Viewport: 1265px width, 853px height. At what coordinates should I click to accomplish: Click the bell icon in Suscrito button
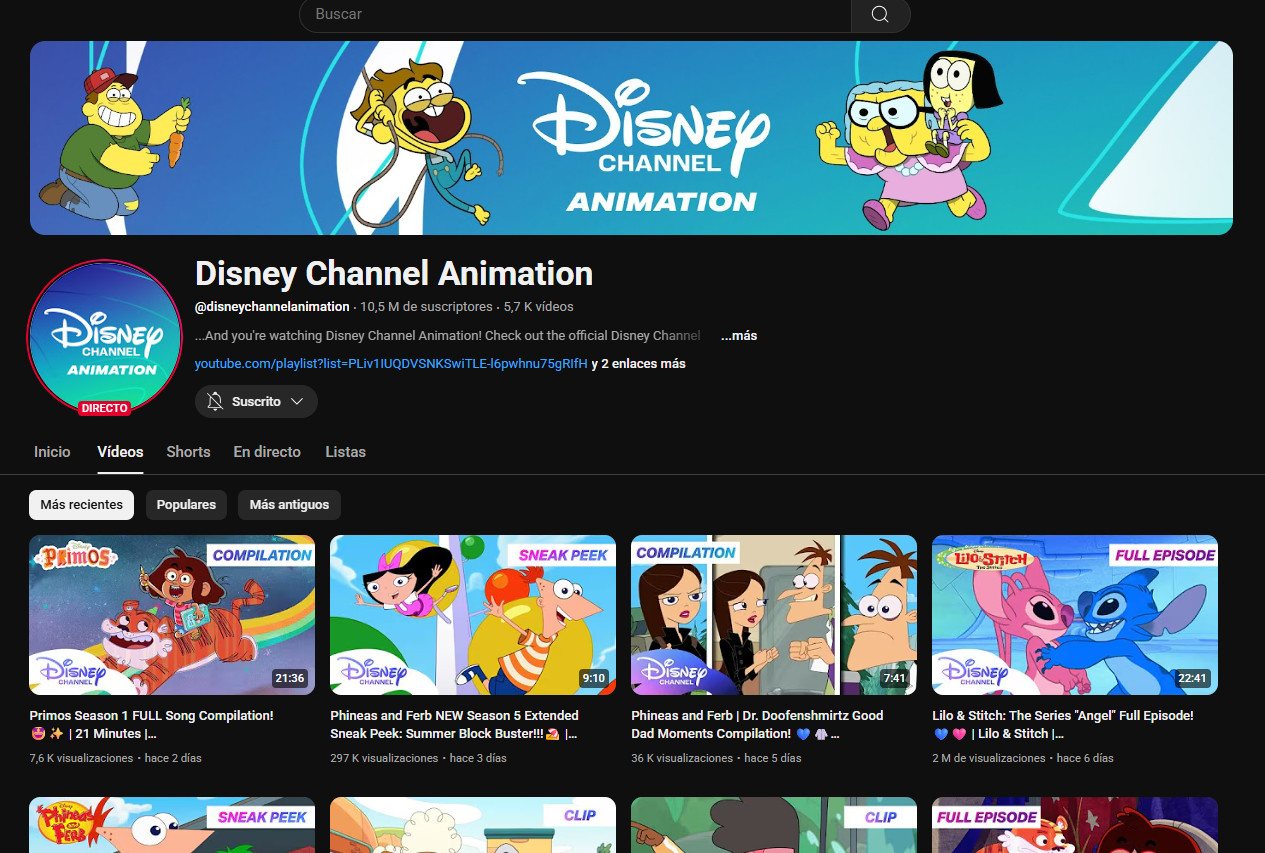click(x=215, y=401)
